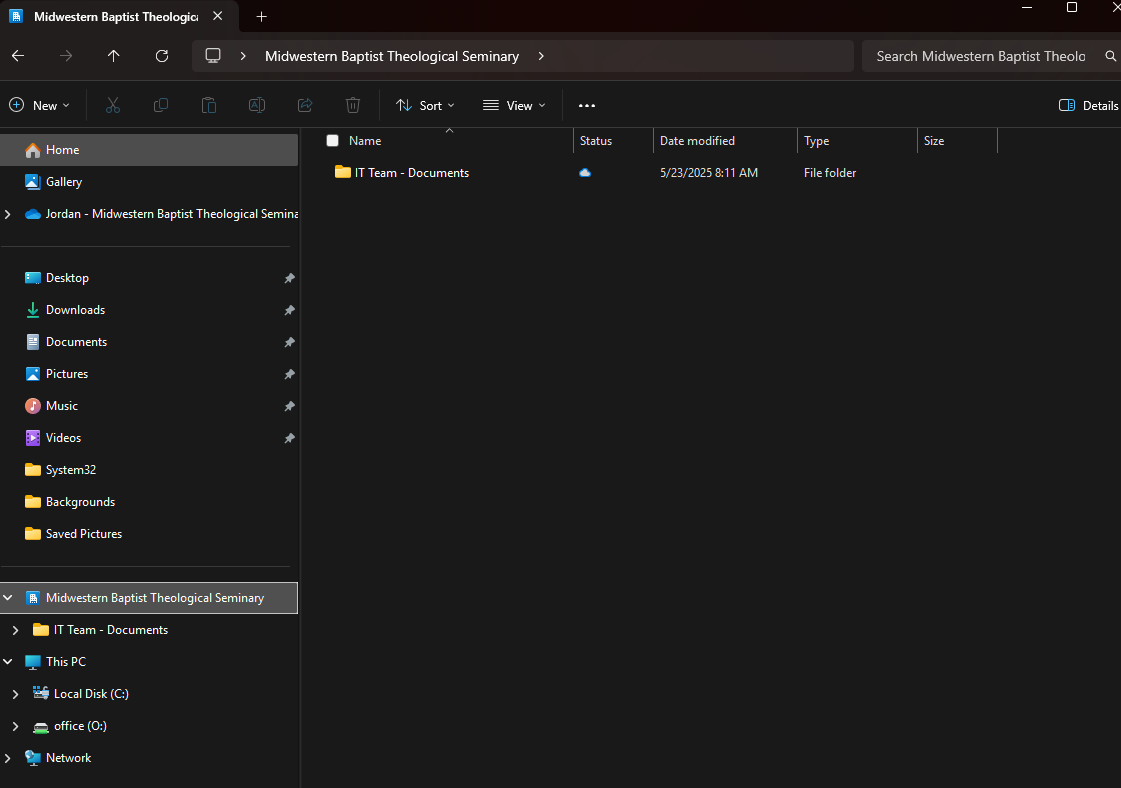Open the Details pane
This screenshot has width=1121, height=788.
point(1088,105)
